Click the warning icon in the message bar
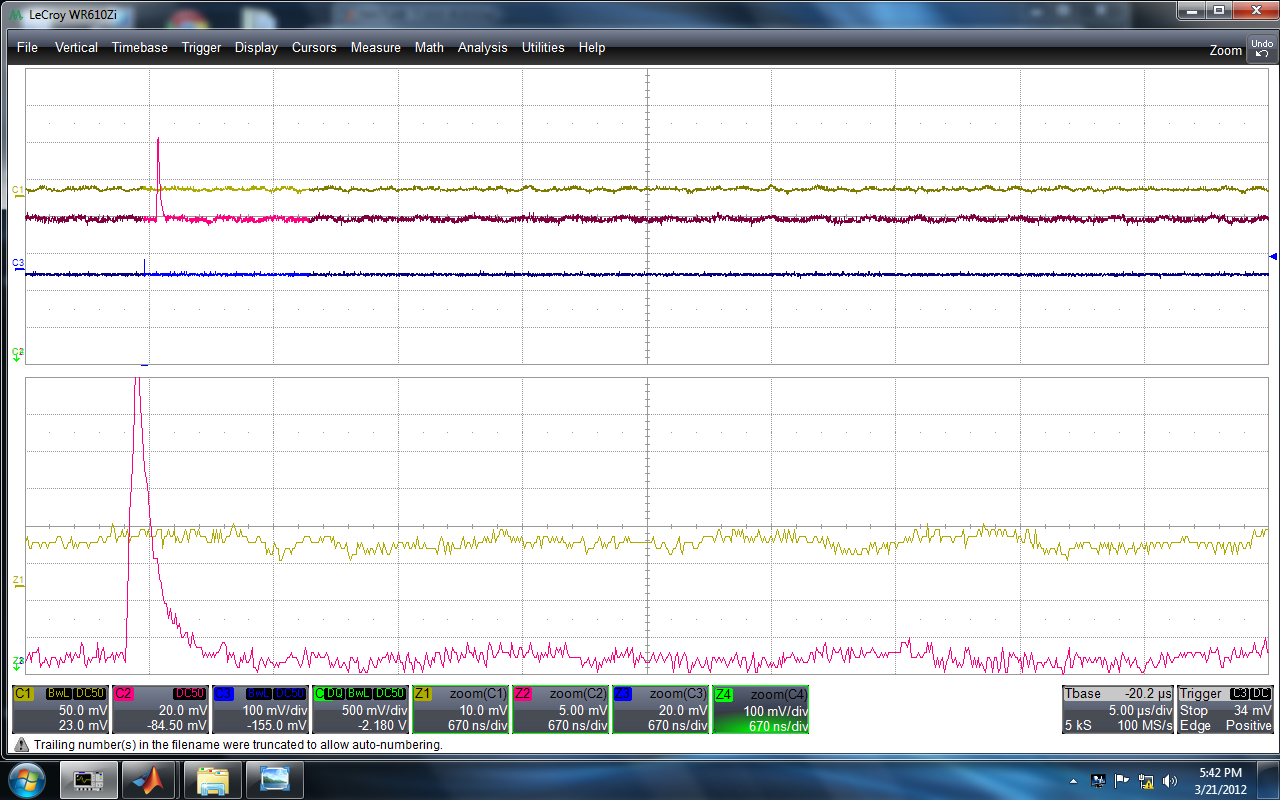Viewport: 1280px width, 800px height. 21,745
